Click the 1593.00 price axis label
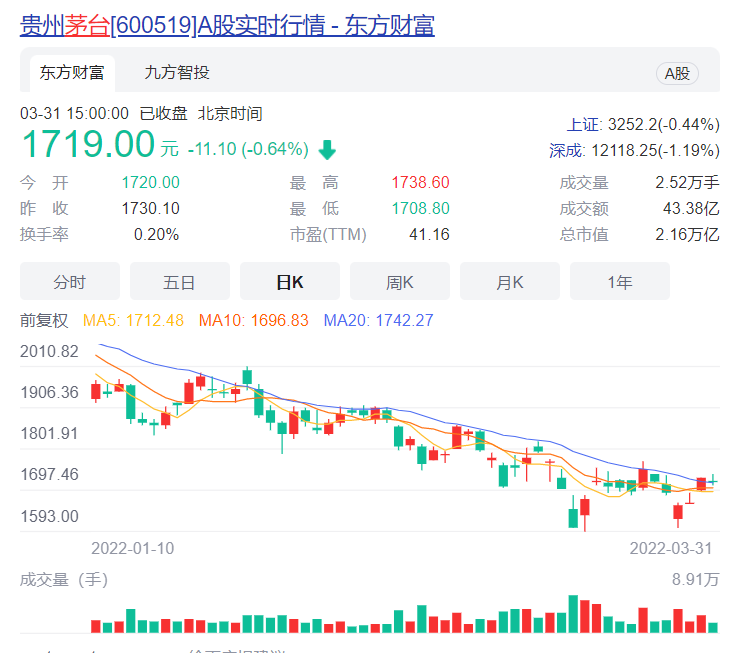The image size is (741, 653). click(49, 516)
